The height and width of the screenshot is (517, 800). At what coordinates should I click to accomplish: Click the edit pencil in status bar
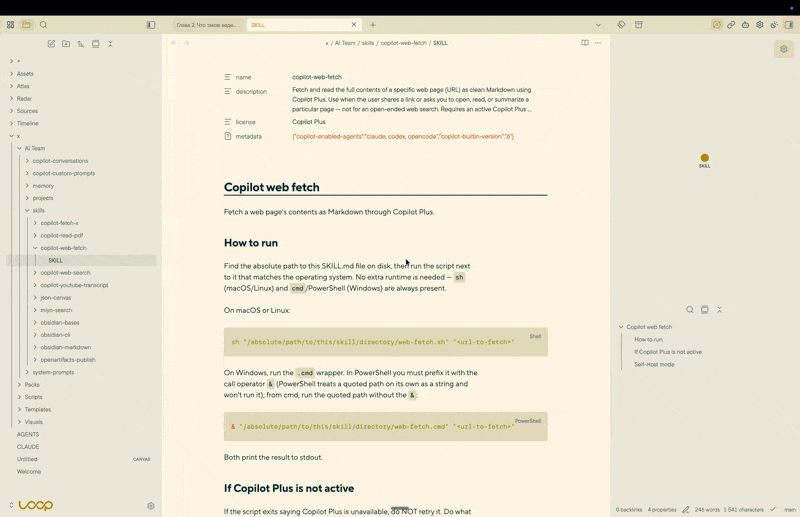[686, 509]
